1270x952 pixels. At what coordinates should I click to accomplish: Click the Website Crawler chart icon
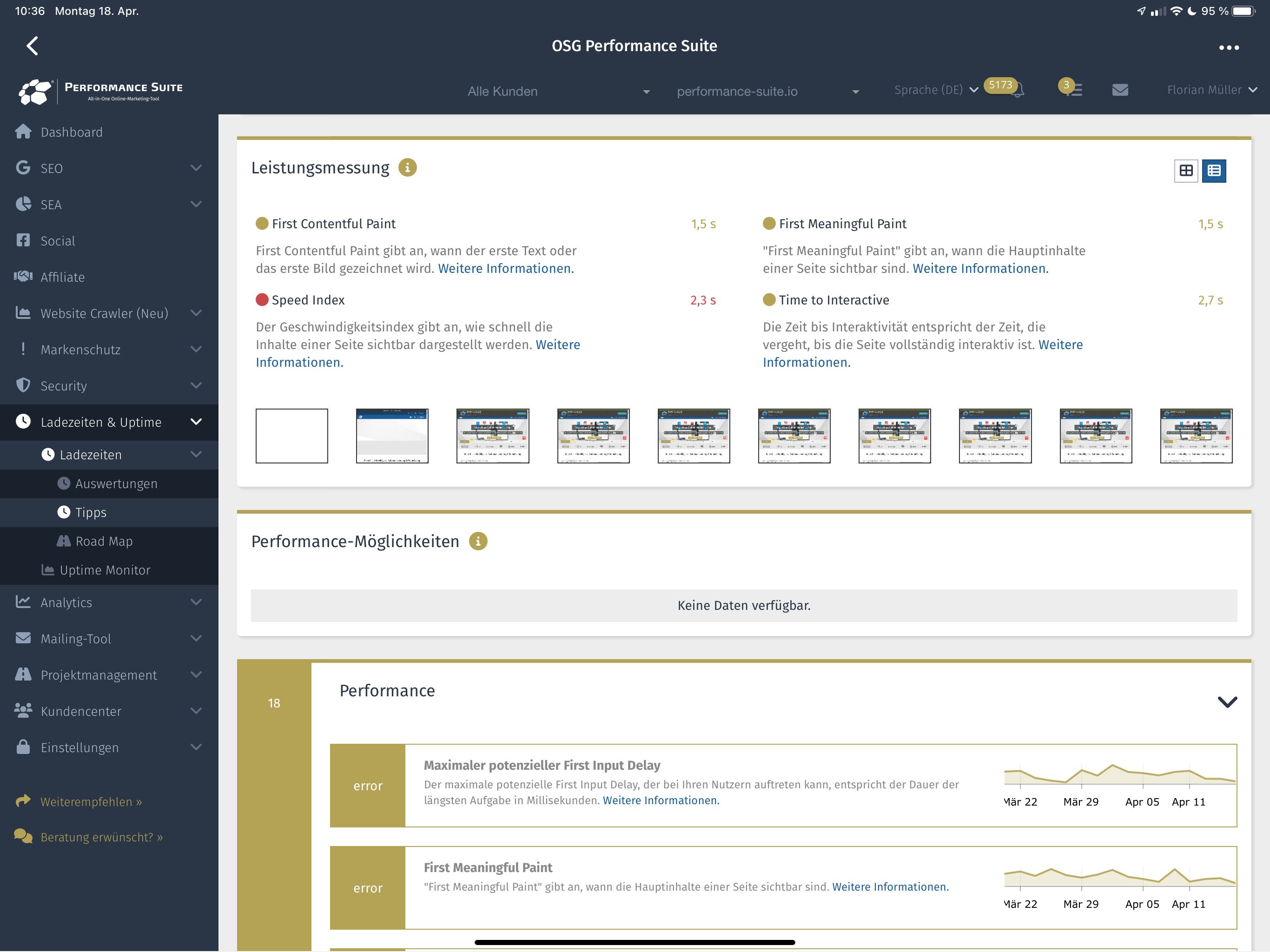pyautogui.click(x=23, y=312)
